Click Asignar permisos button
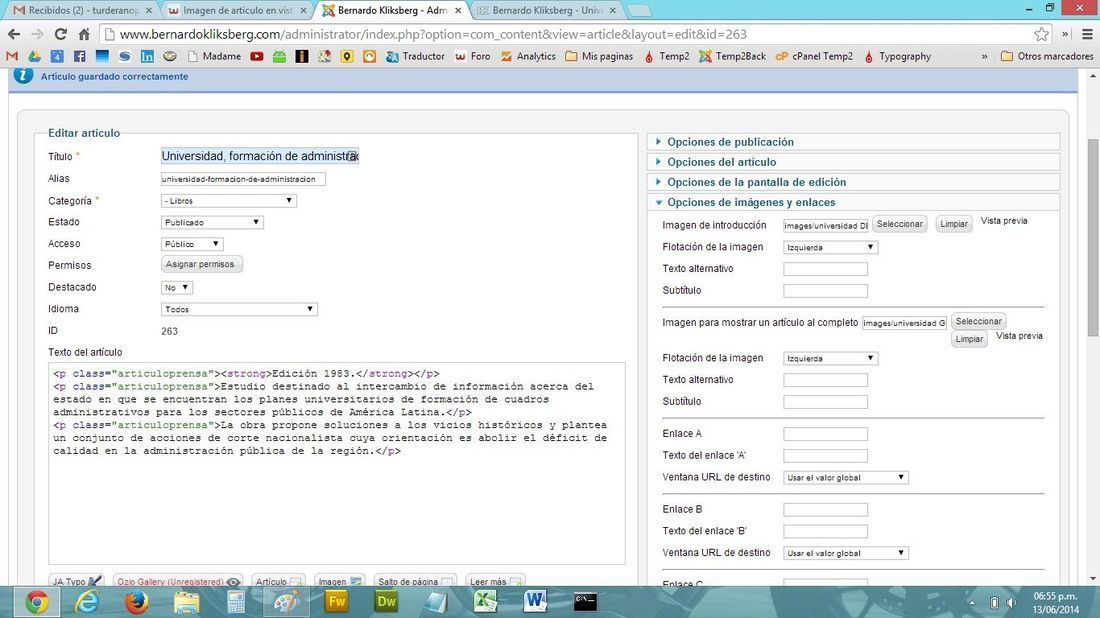The height and width of the screenshot is (618, 1100). [x=202, y=264]
